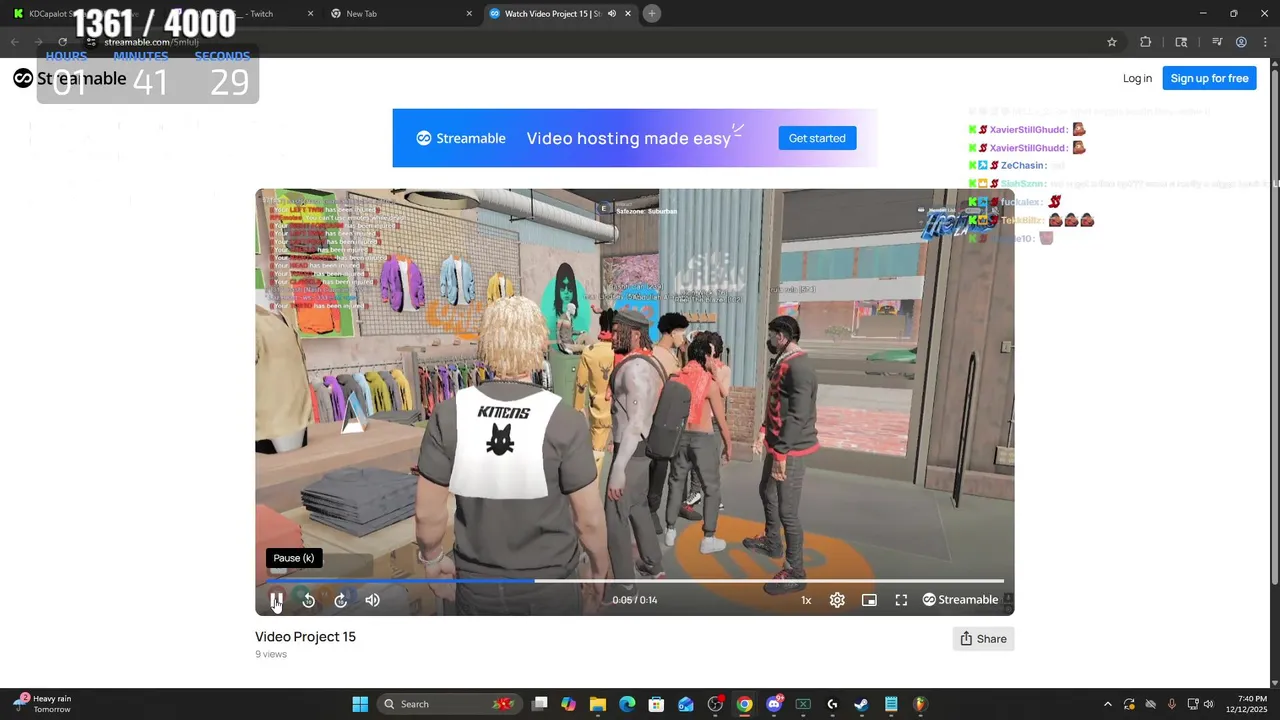Open Logitech G HUB from the taskbar
The width and height of the screenshot is (1280, 720).
(832, 704)
